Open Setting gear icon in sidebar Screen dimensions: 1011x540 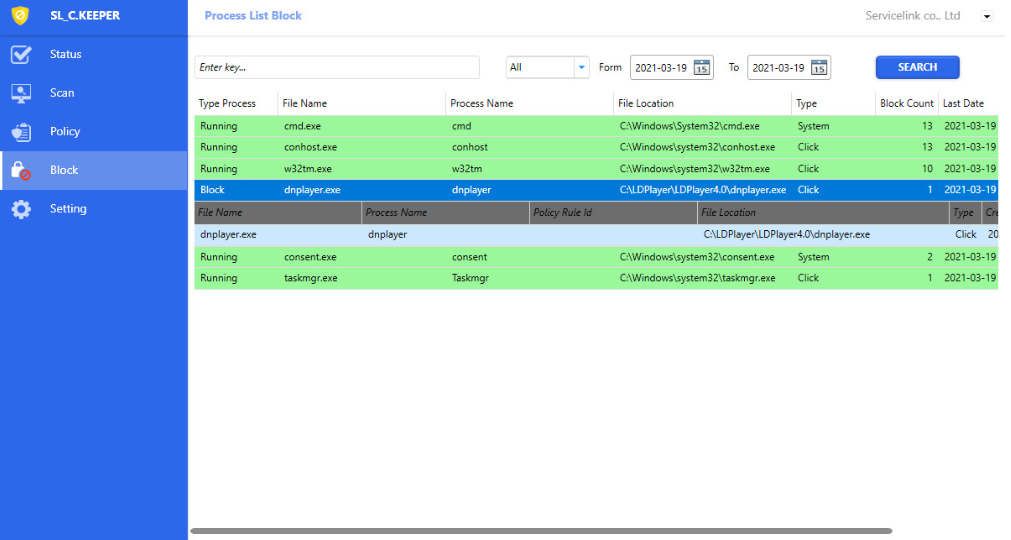point(21,210)
